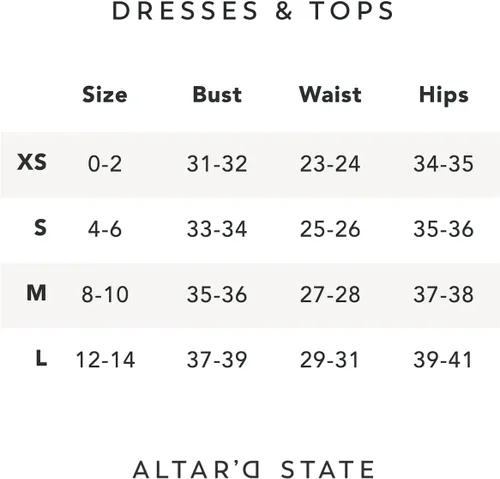
Task: Click the L waist value 29-31
Action: [x=329, y=360]
